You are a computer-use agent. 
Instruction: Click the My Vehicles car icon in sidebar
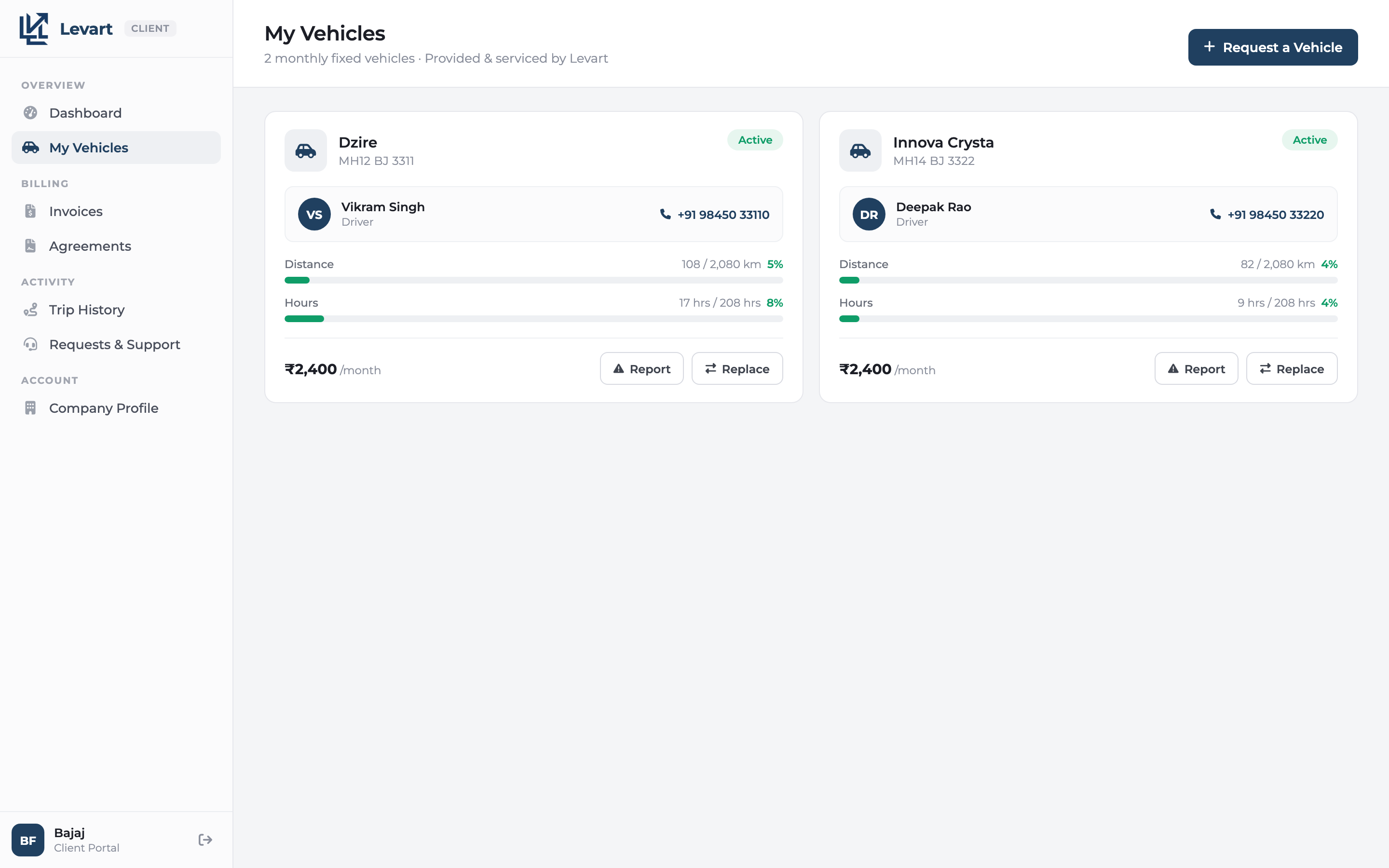click(x=30, y=148)
